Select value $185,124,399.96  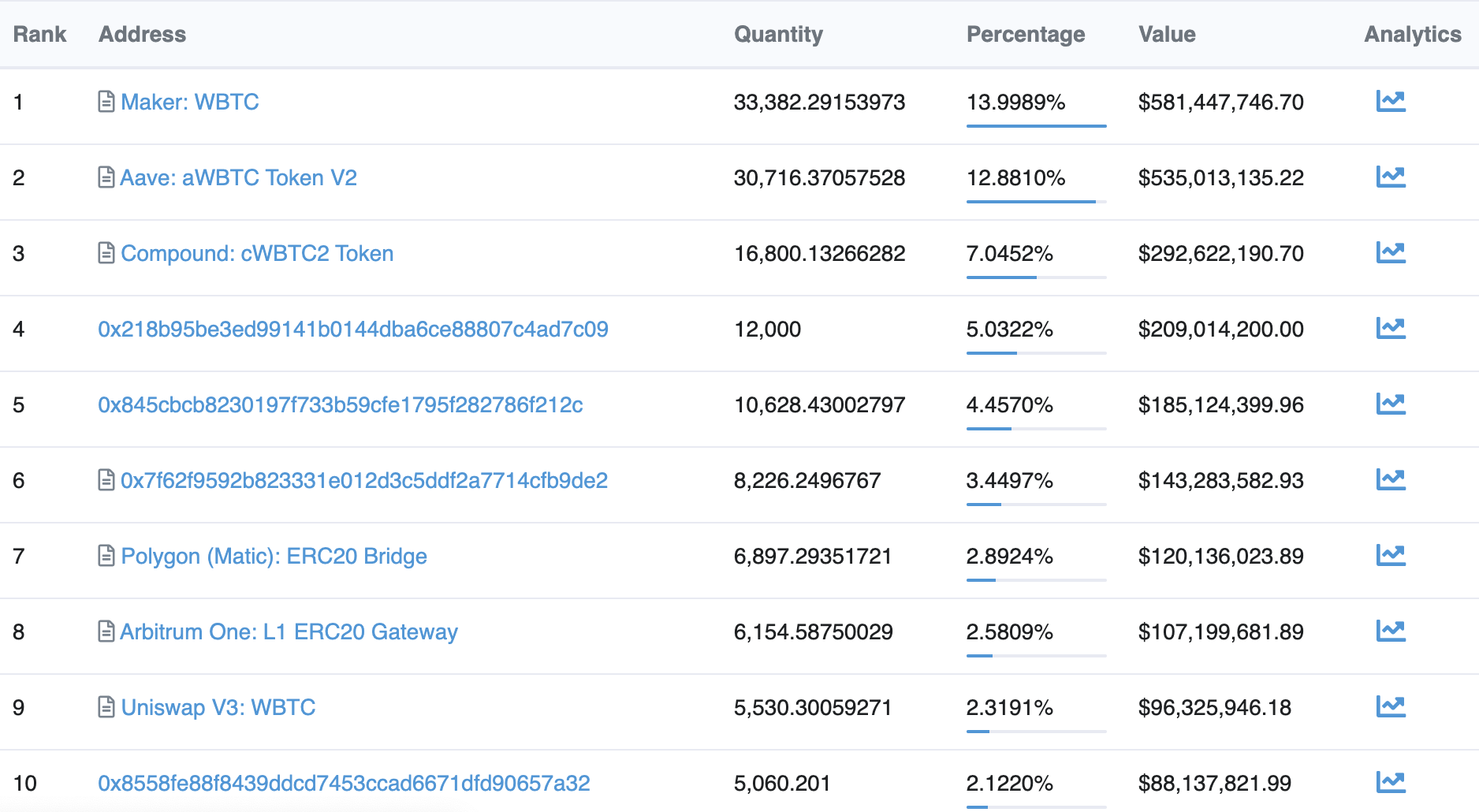1221,404
